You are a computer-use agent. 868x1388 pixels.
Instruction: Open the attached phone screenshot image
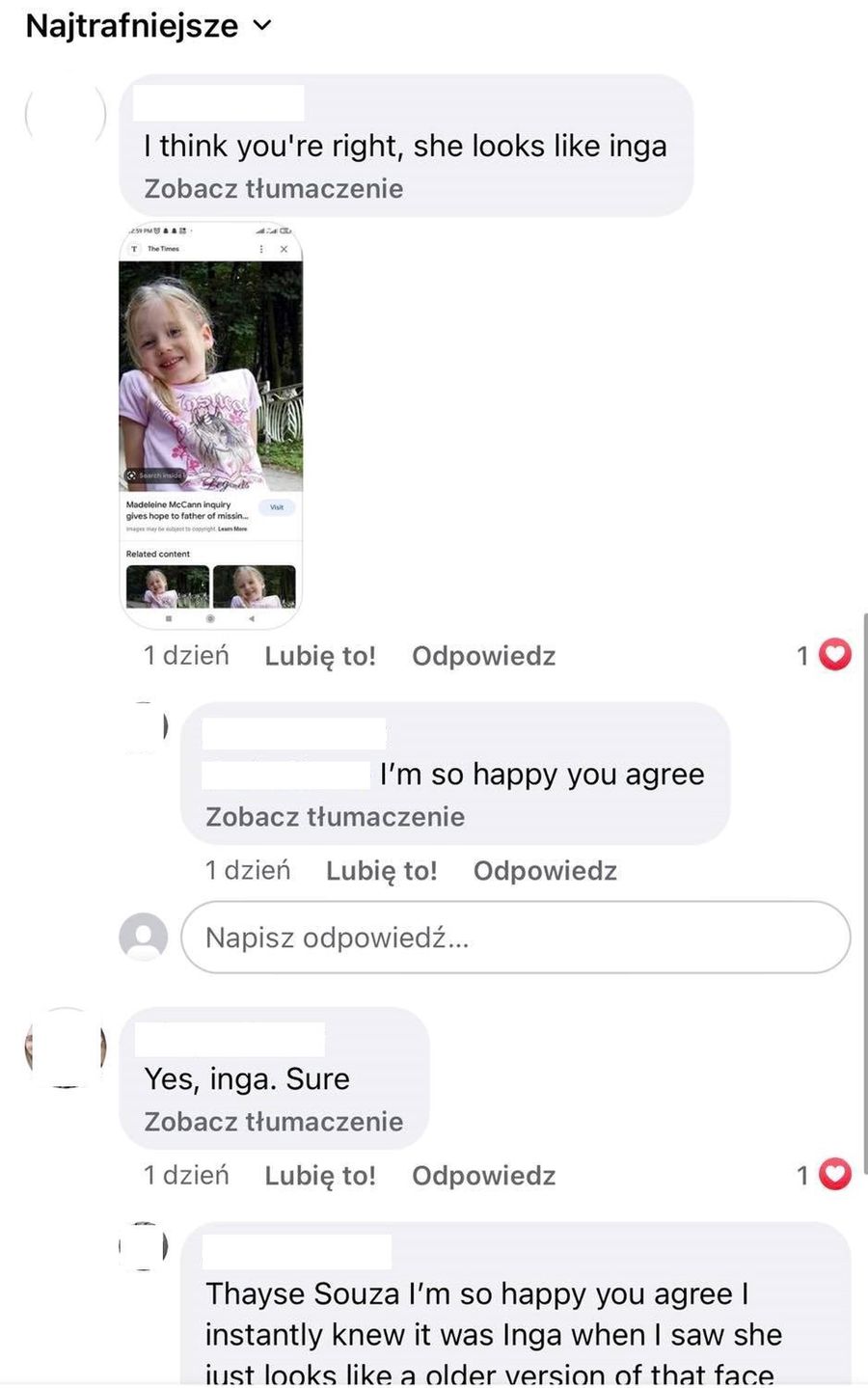coord(210,425)
